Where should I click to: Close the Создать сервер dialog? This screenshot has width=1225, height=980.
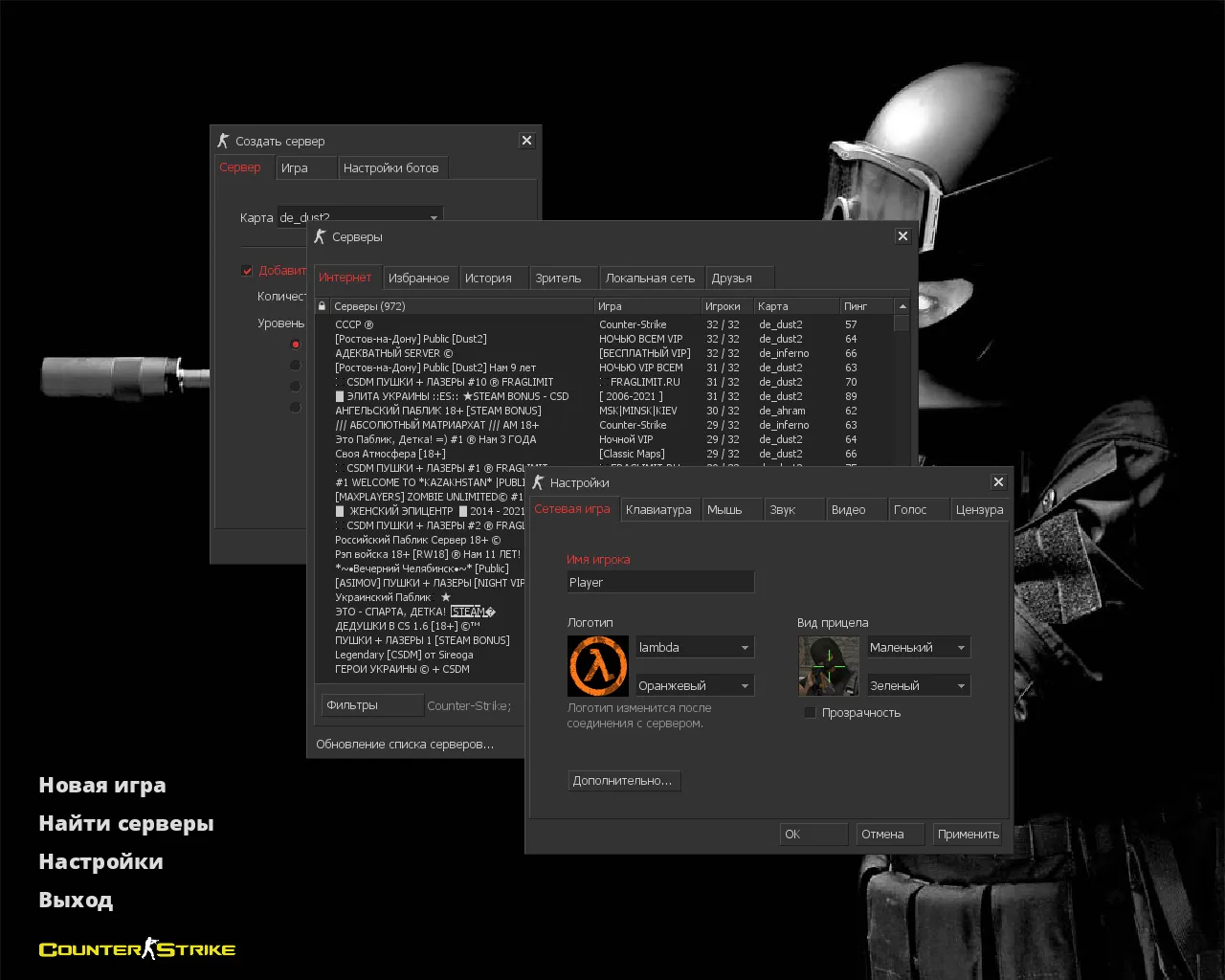[526, 141]
